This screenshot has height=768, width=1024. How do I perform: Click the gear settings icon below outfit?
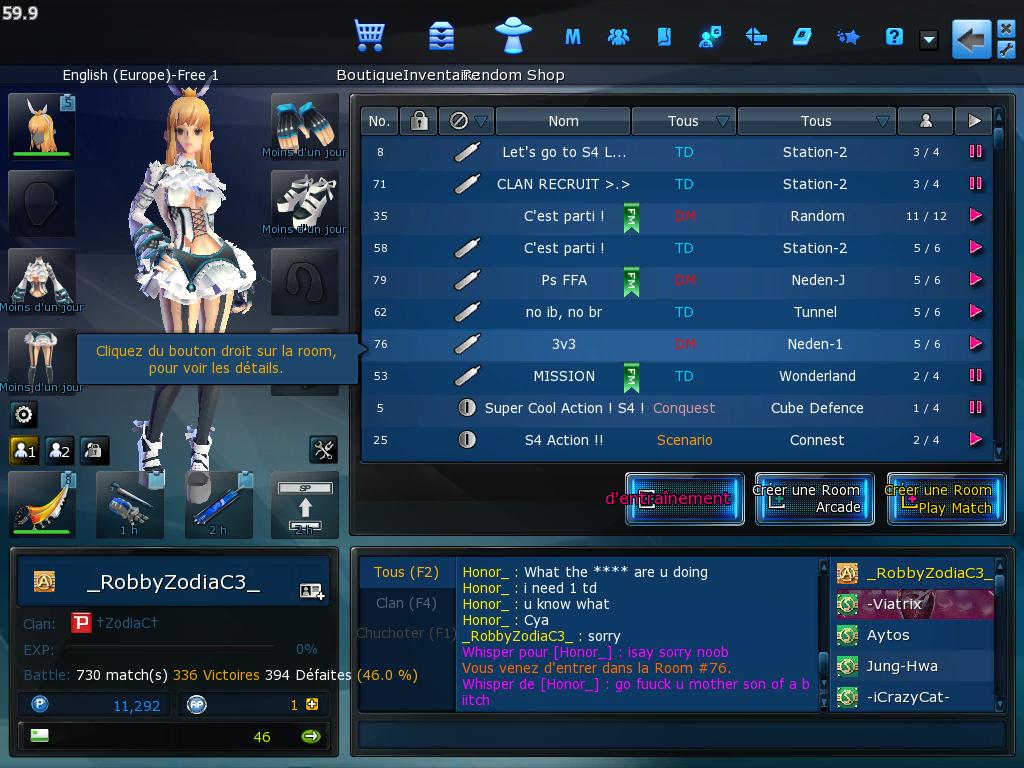(24, 414)
